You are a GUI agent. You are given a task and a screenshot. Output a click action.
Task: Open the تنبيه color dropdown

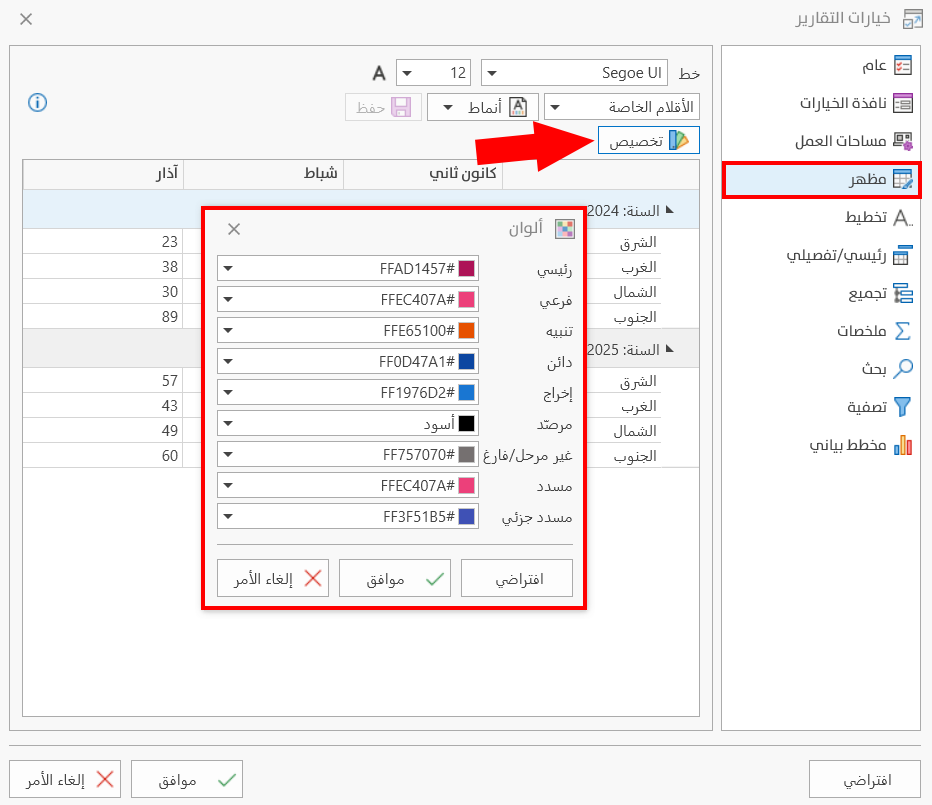[228, 331]
